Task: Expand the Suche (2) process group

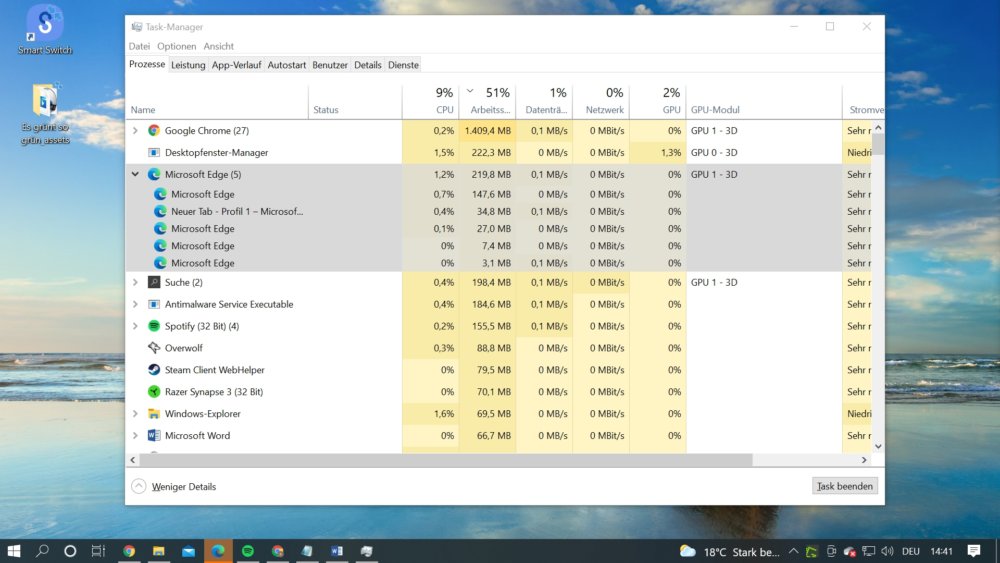Action: click(135, 282)
